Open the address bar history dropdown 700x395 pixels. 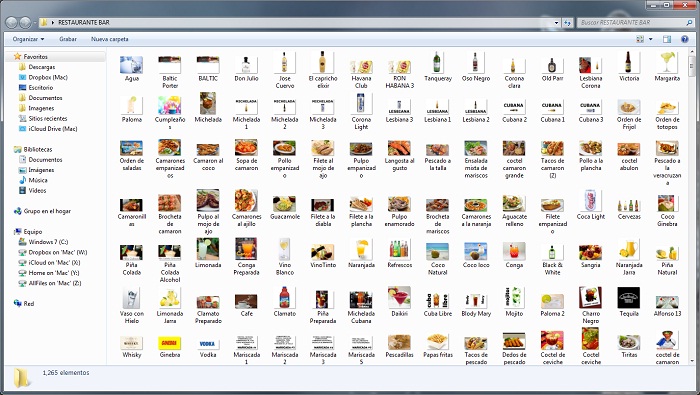(556, 22)
